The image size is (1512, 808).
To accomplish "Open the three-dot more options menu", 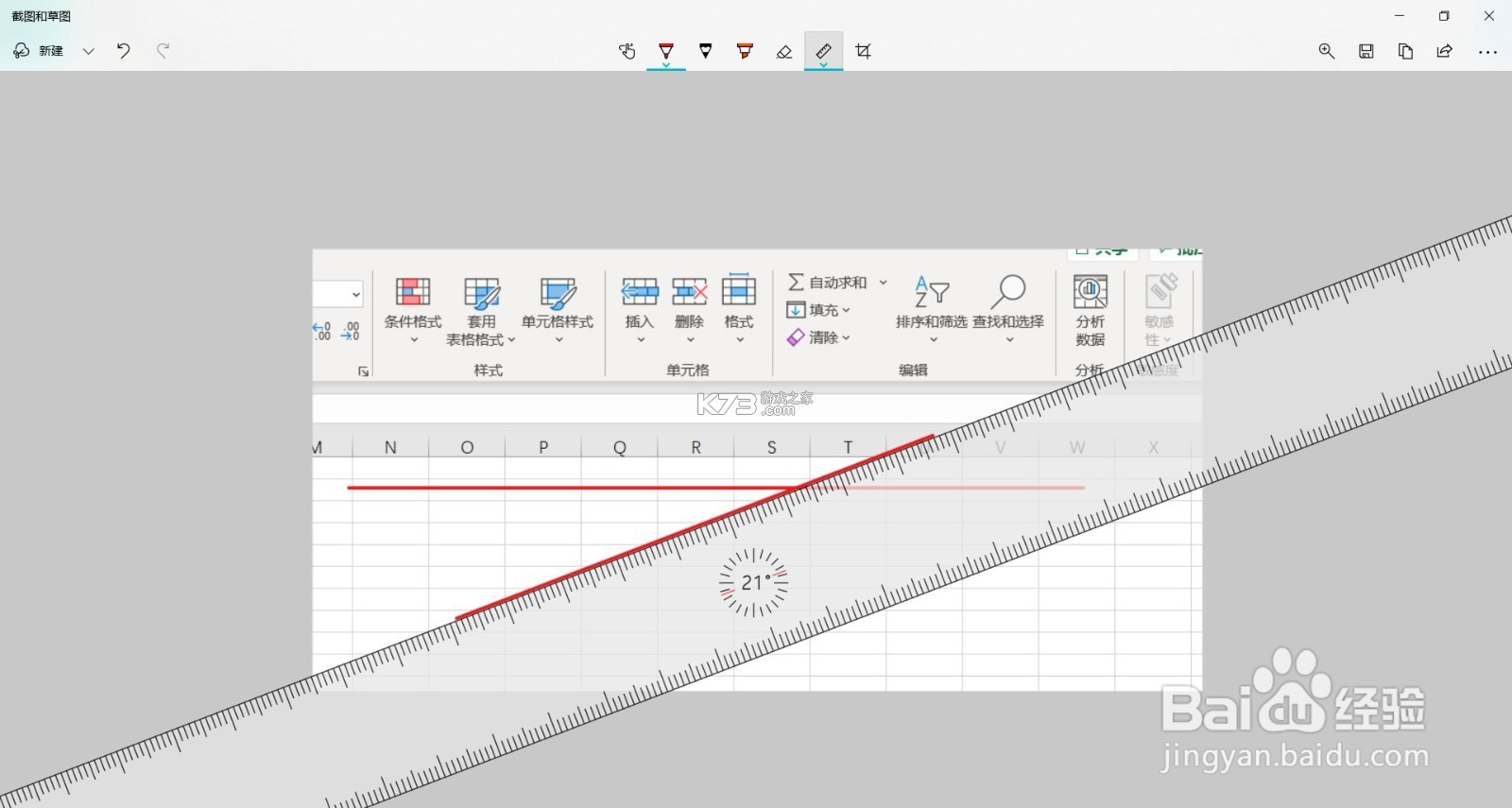I will point(1487,52).
